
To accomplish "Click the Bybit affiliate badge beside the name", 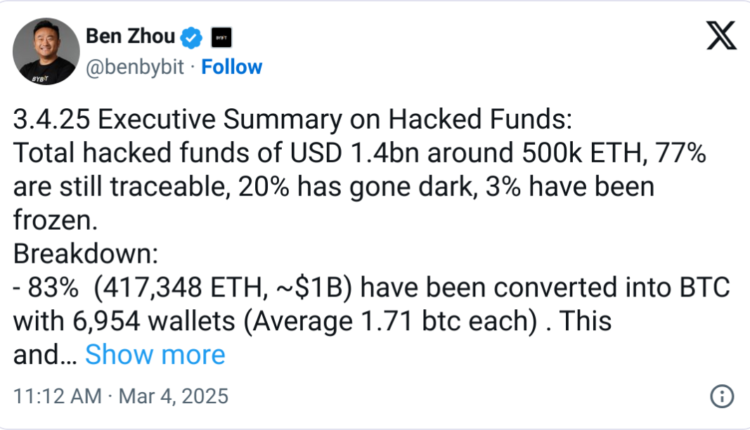I will (222, 38).
